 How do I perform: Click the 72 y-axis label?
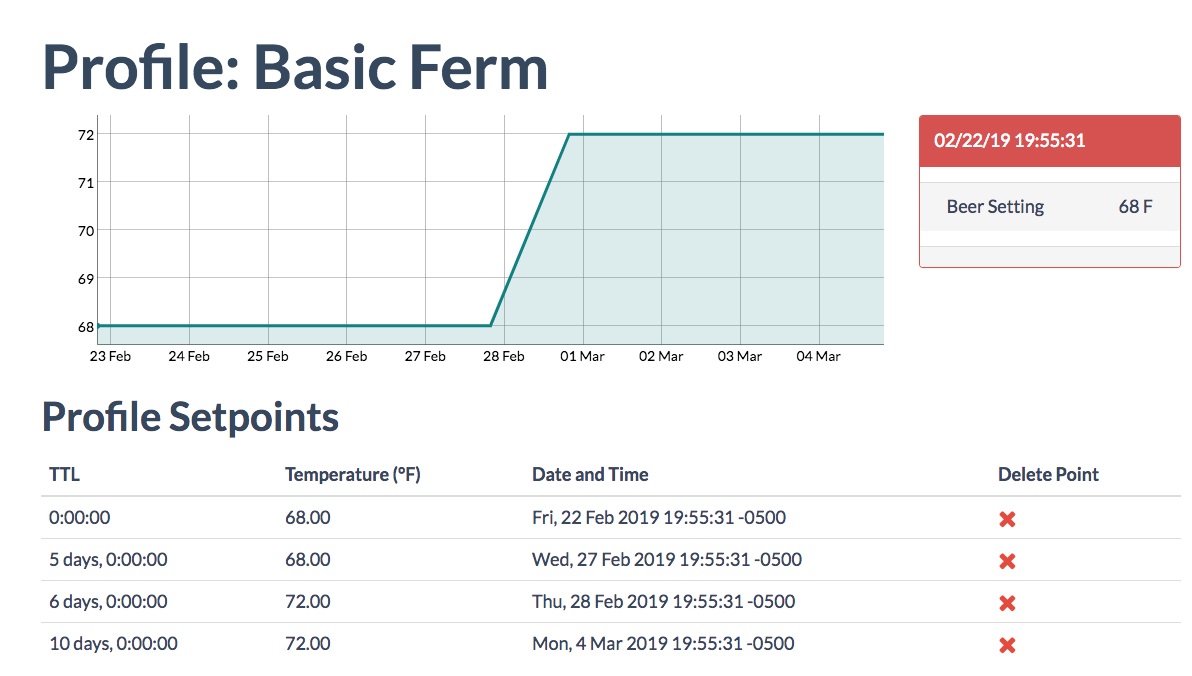86,135
